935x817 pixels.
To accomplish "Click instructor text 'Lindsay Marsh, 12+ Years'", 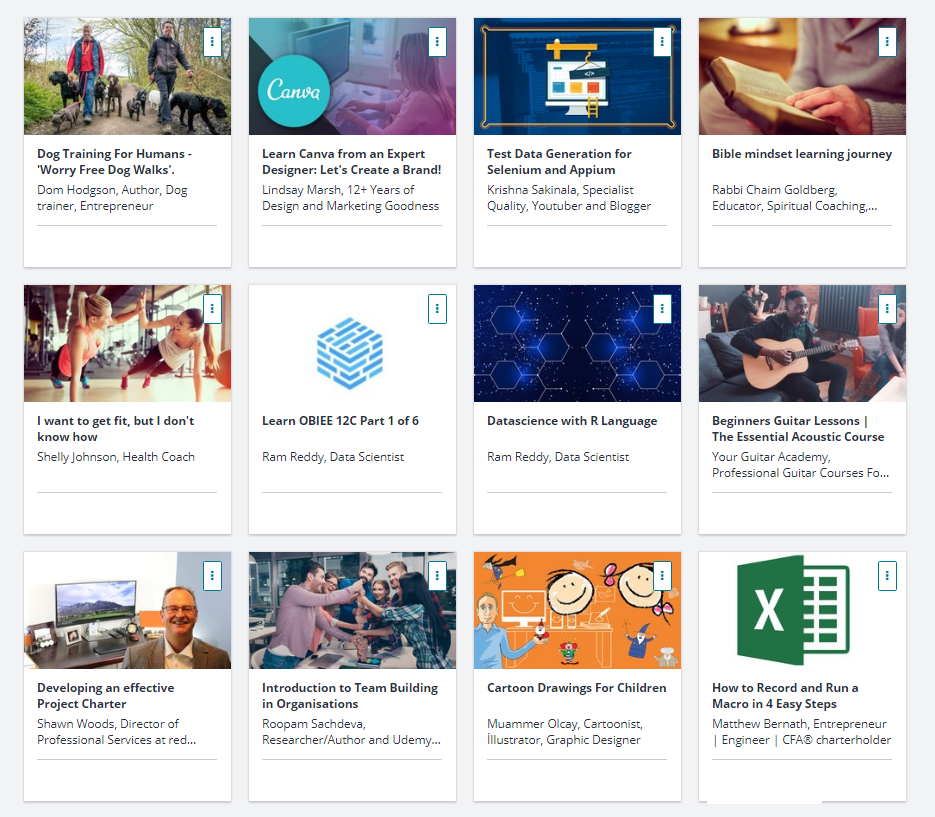I will (351, 198).
